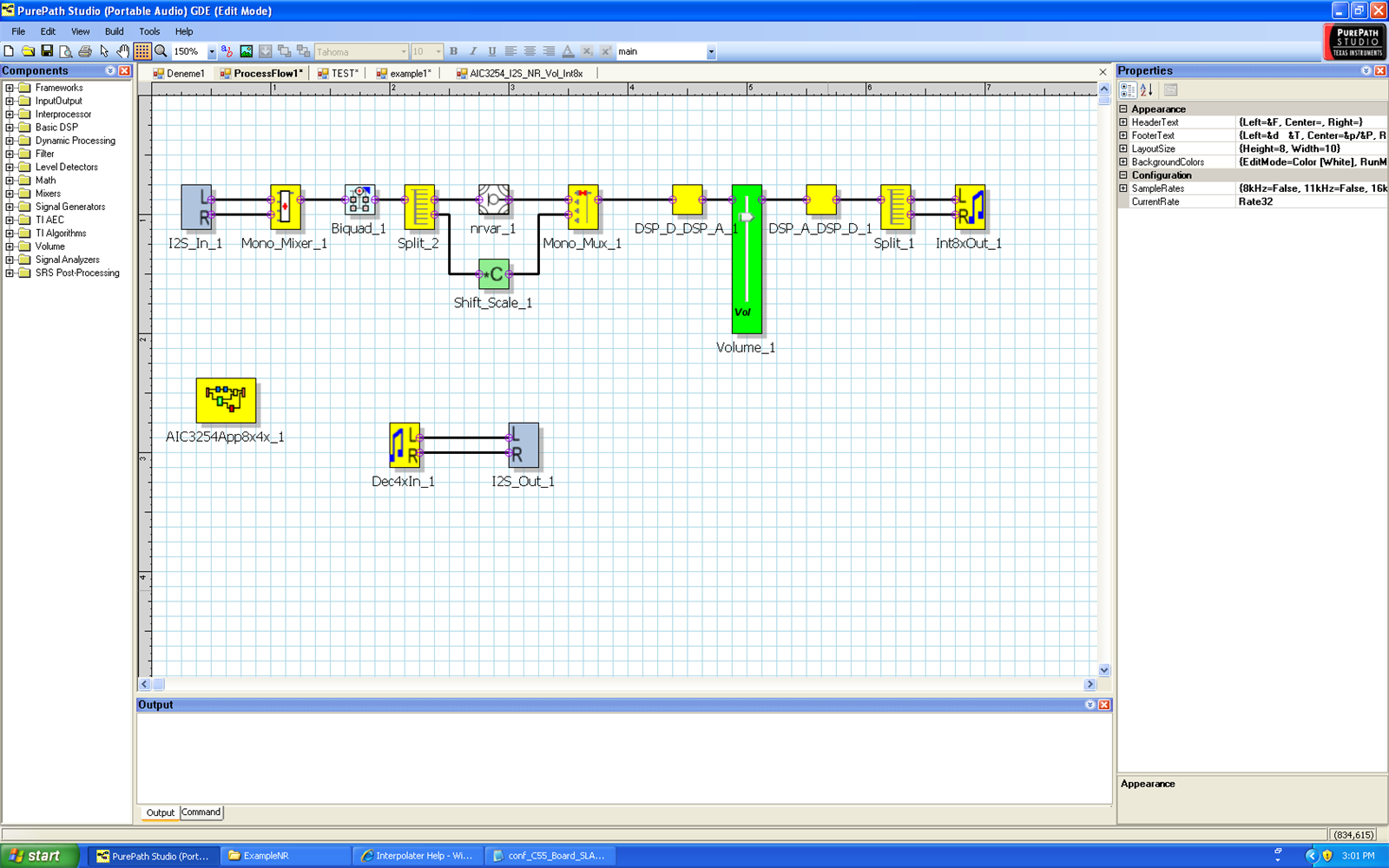Viewport: 1389px width, 868px height.
Task: Select the Shift_Scale_1 block
Action: (x=494, y=274)
